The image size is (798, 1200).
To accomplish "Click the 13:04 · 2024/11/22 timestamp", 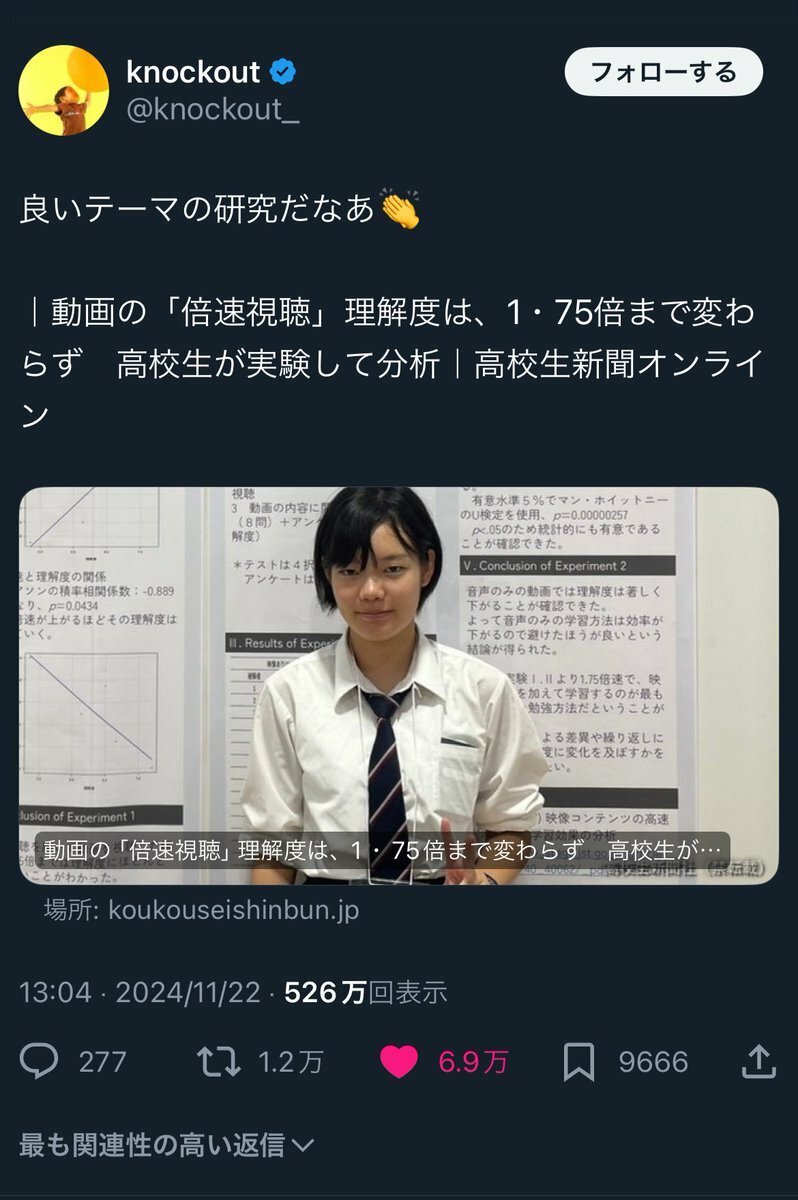I will pyautogui.click(x=140, y=992).
